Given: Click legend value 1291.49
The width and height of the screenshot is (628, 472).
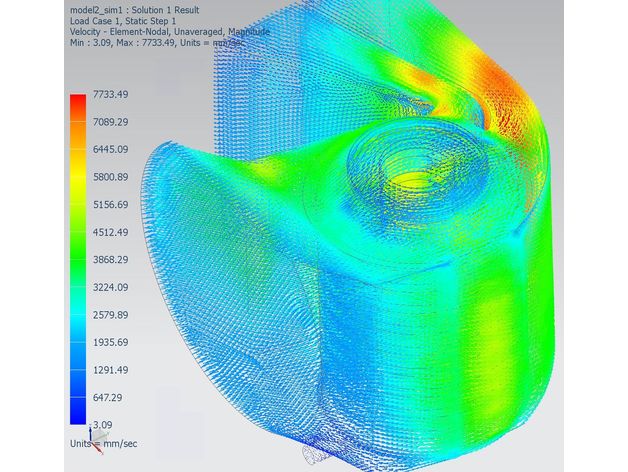Looking at the screenshot, I should click(x=111, y=370).
